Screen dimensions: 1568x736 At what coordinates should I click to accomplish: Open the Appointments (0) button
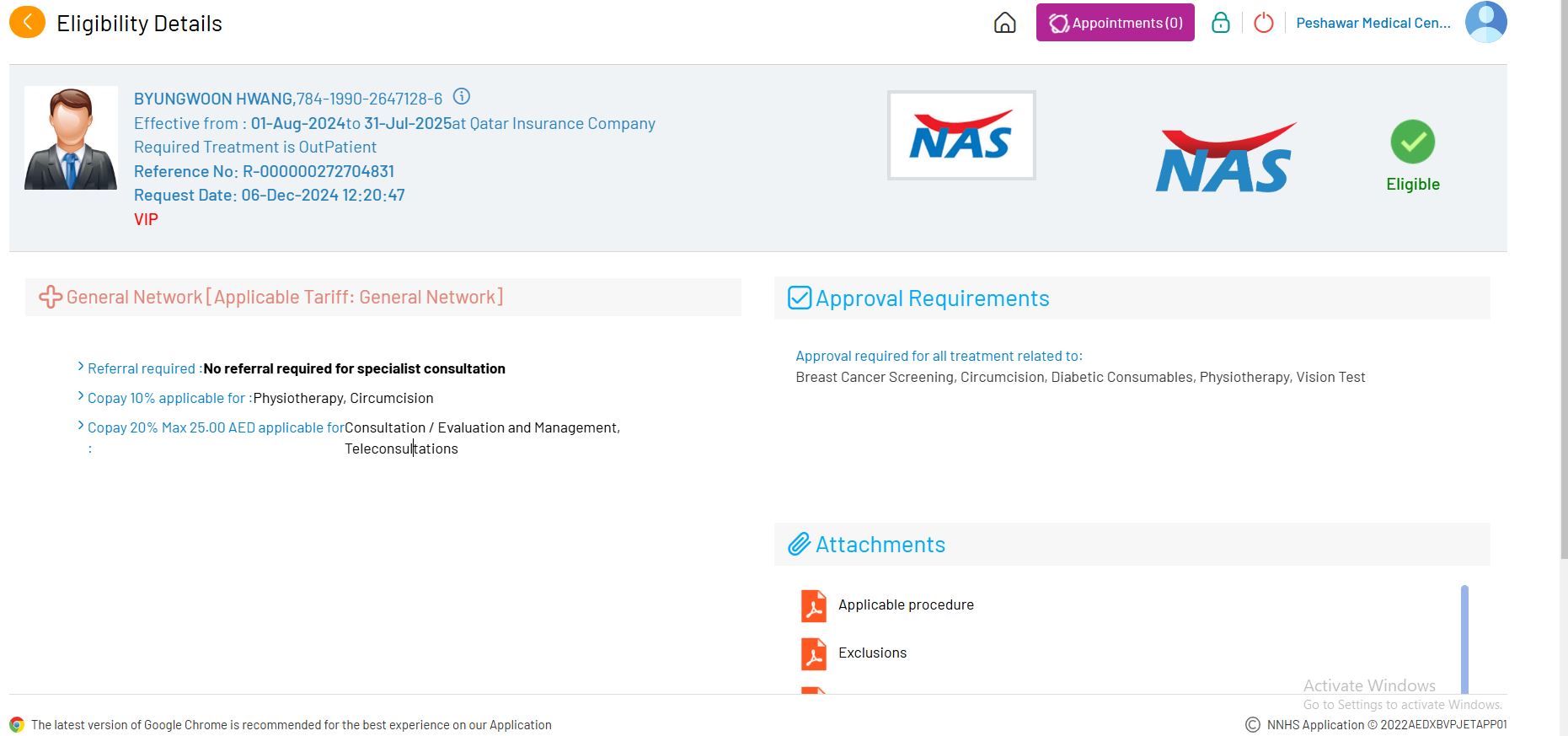tap(1115, 23)
